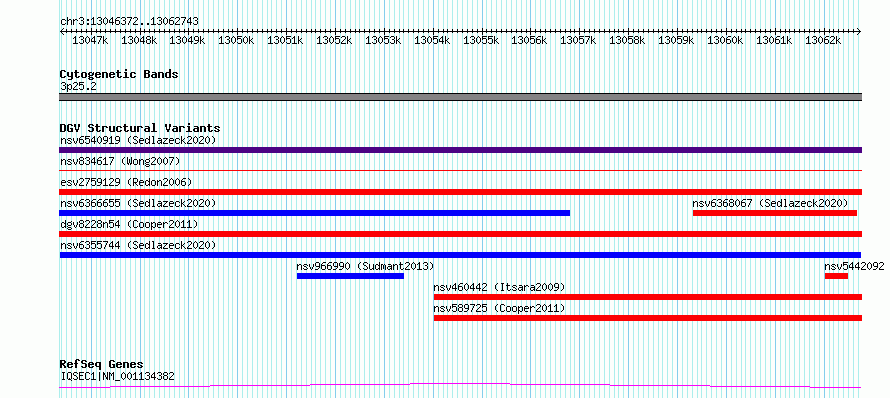Click the magenta IQSEC1 gene line

460,386
